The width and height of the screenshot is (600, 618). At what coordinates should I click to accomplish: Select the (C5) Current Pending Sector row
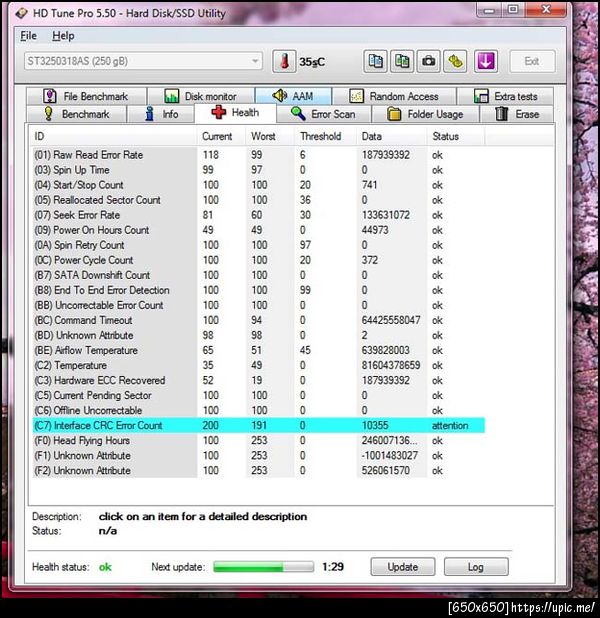(259, 395)
